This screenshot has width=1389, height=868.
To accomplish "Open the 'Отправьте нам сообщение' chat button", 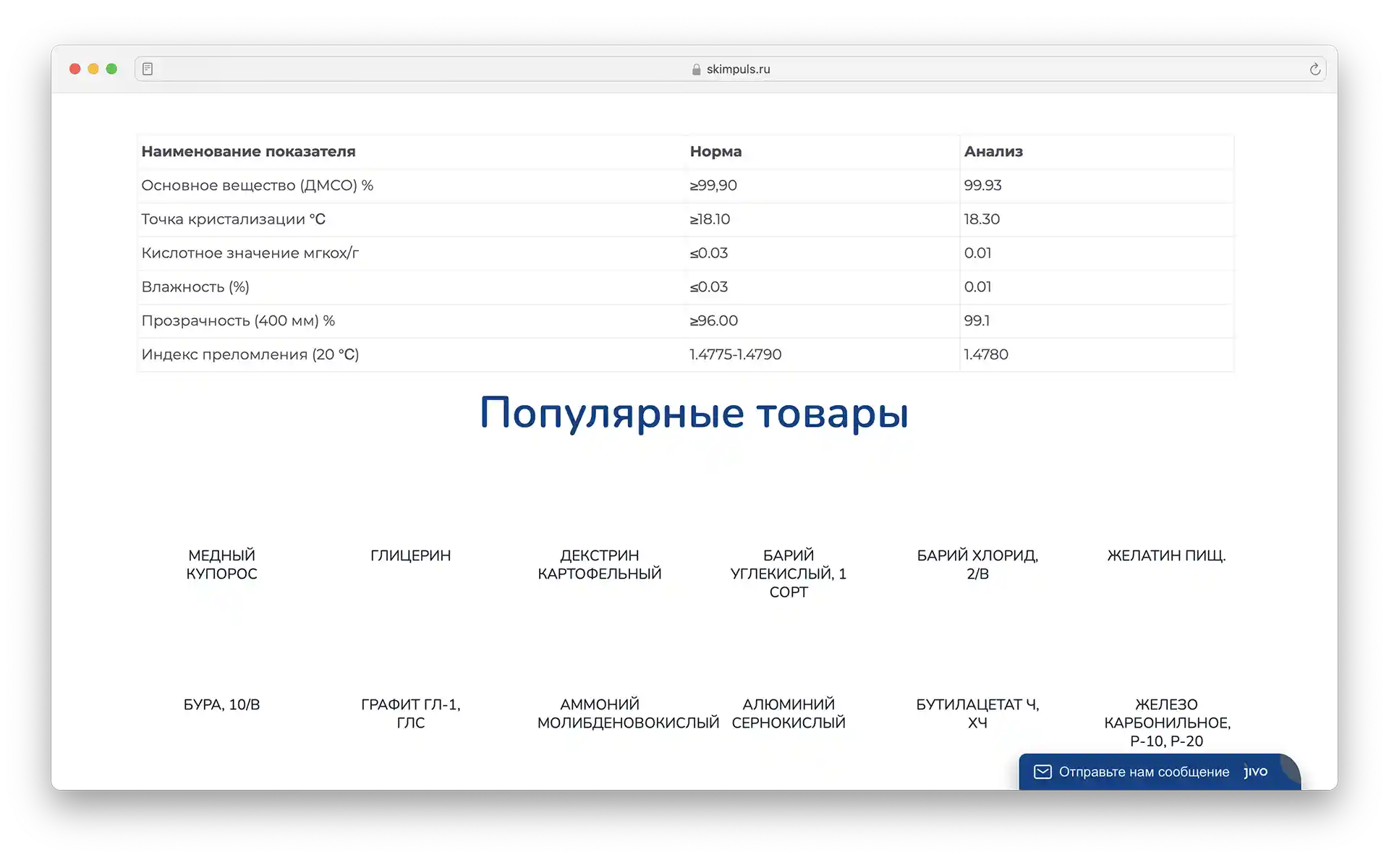I will coord(1159,772).
